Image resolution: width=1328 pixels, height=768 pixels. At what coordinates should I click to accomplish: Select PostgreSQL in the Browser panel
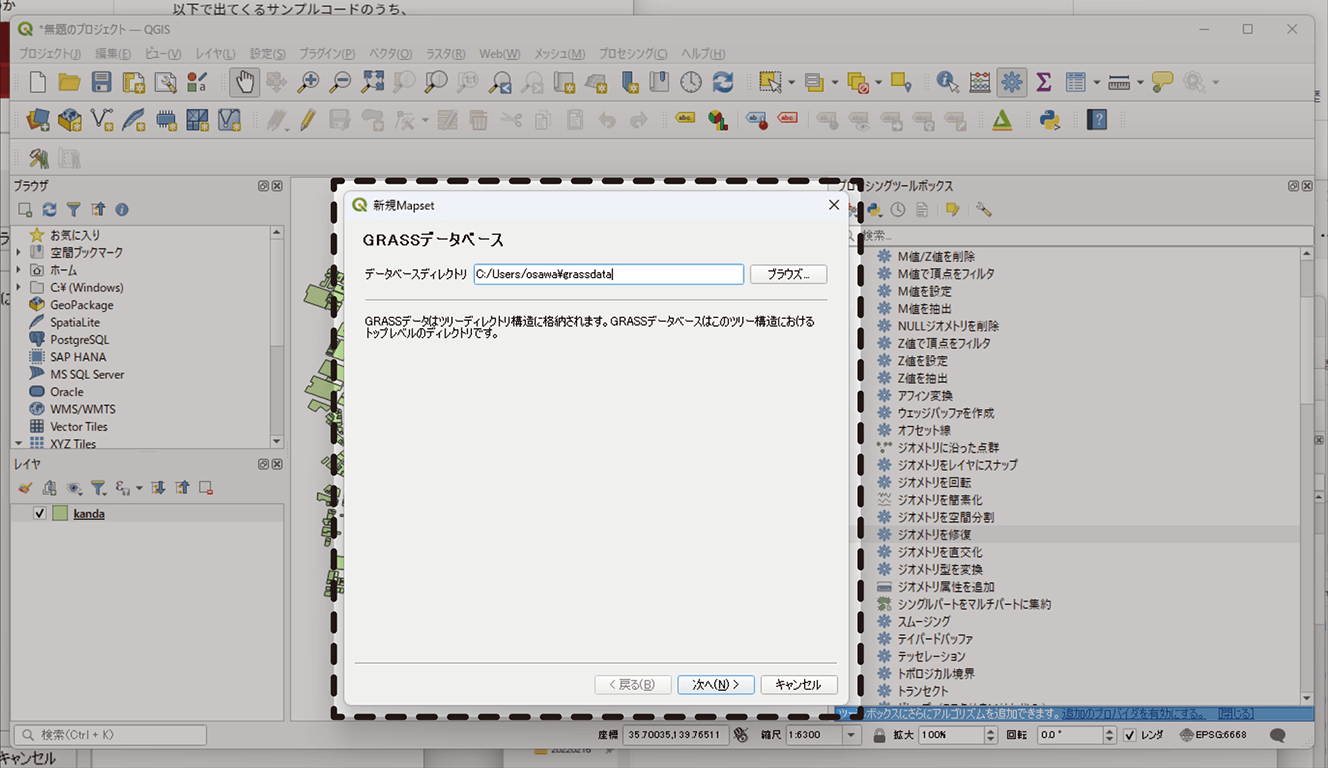click(80, 340)
